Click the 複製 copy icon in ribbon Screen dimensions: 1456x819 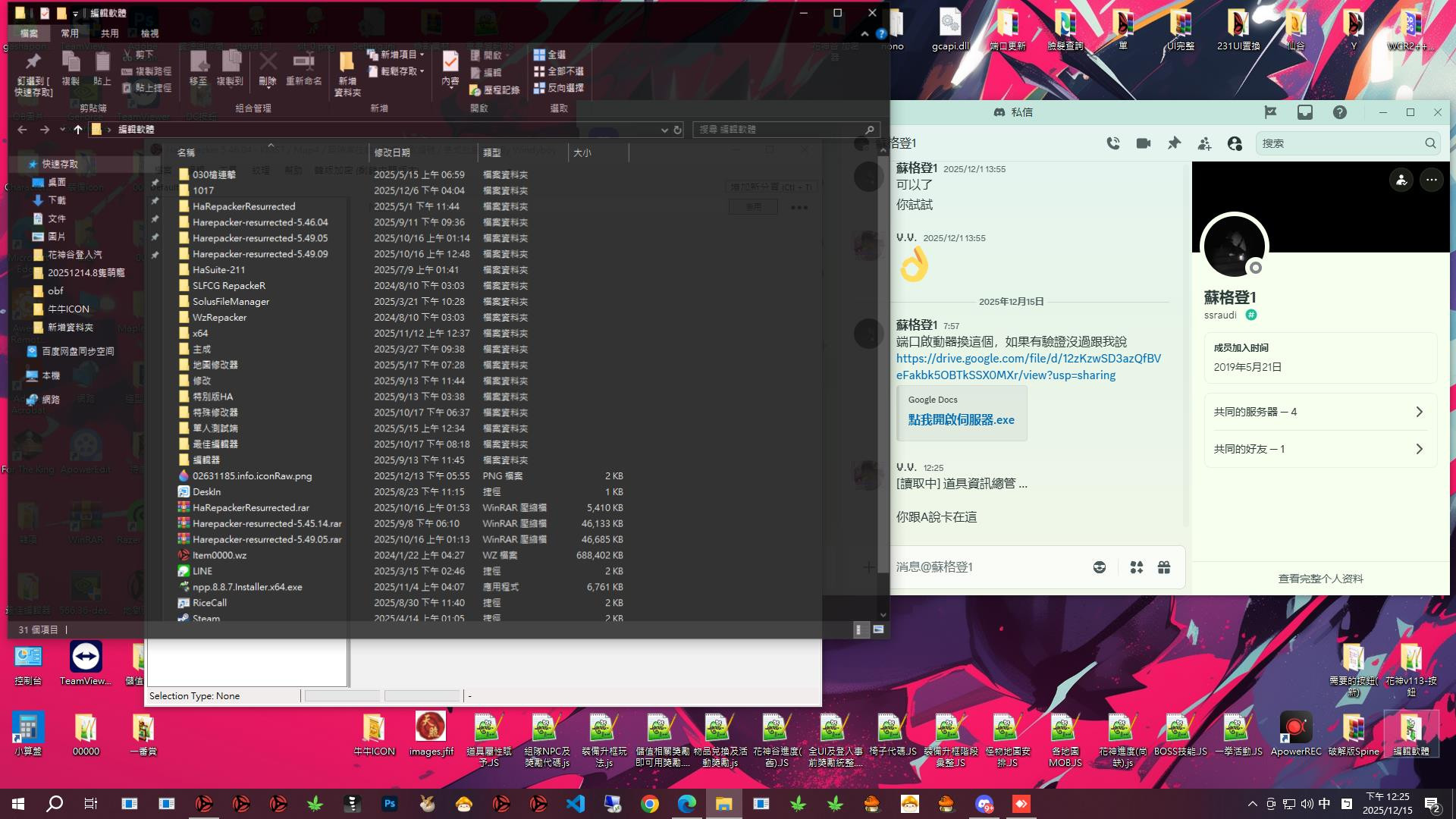pyautogui.click(x=71, y=68)
